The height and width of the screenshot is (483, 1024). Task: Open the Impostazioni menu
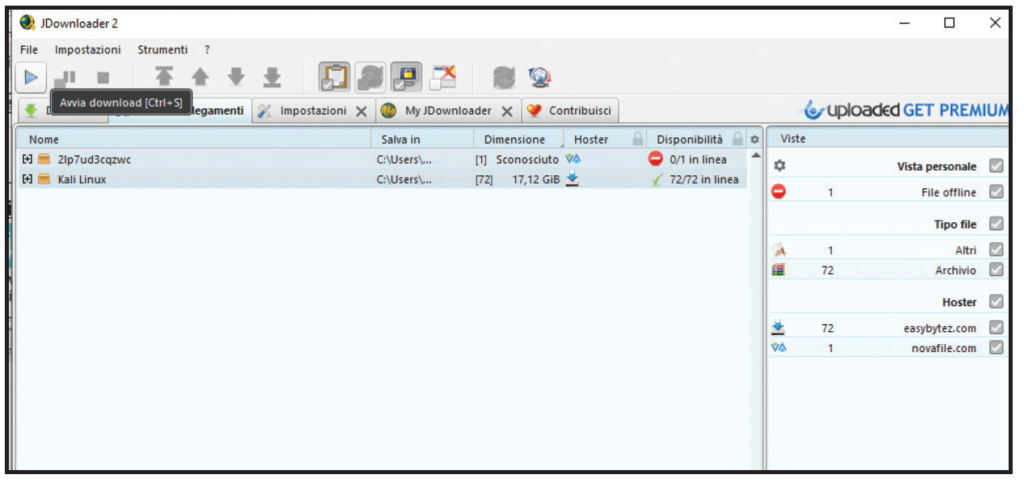(x=88, y=50)
